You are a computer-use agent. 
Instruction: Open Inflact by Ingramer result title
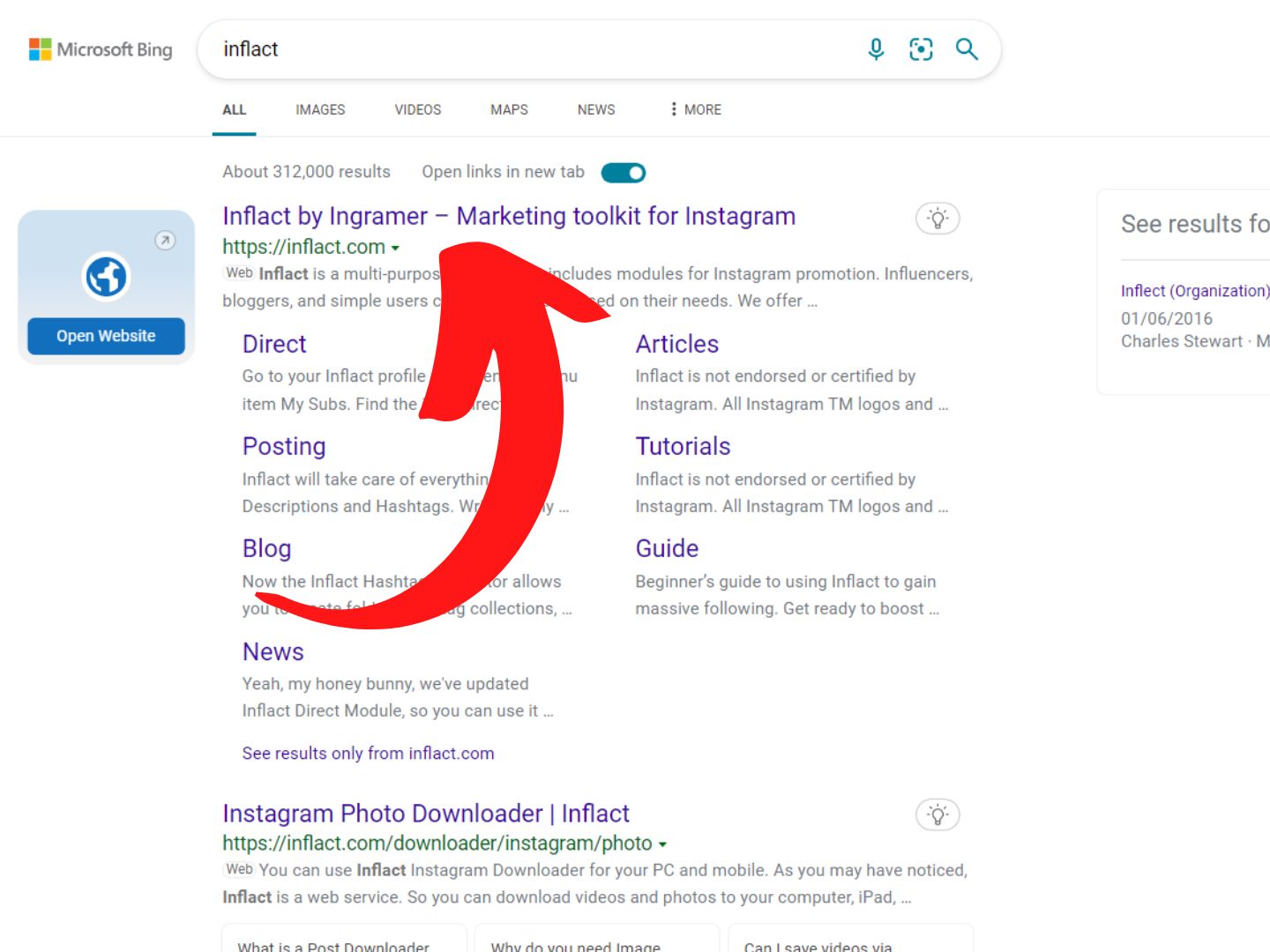point(509,216)
